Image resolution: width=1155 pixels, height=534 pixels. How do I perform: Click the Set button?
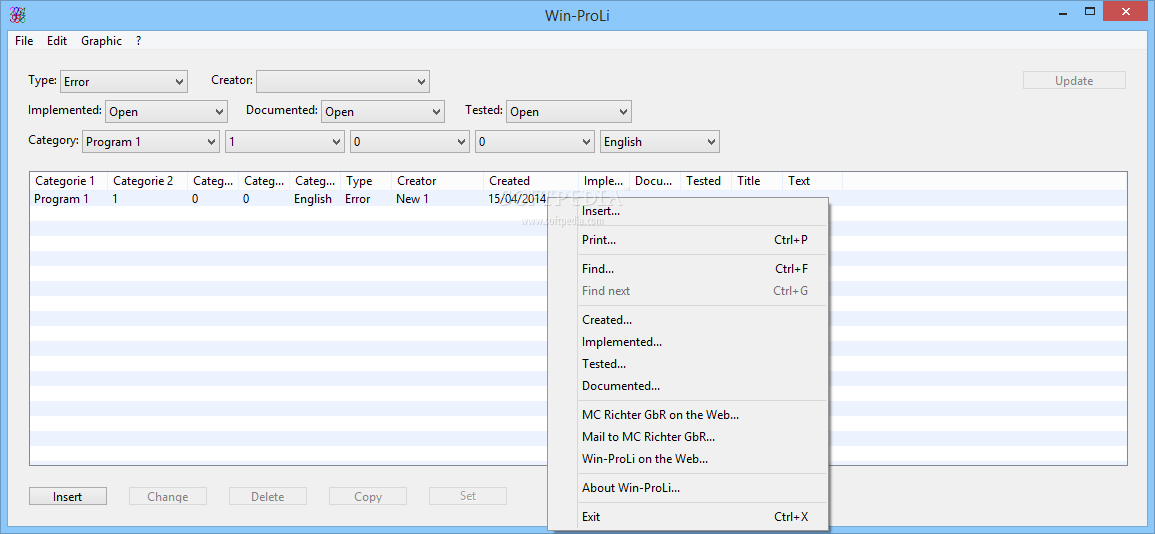click(468, 496)
